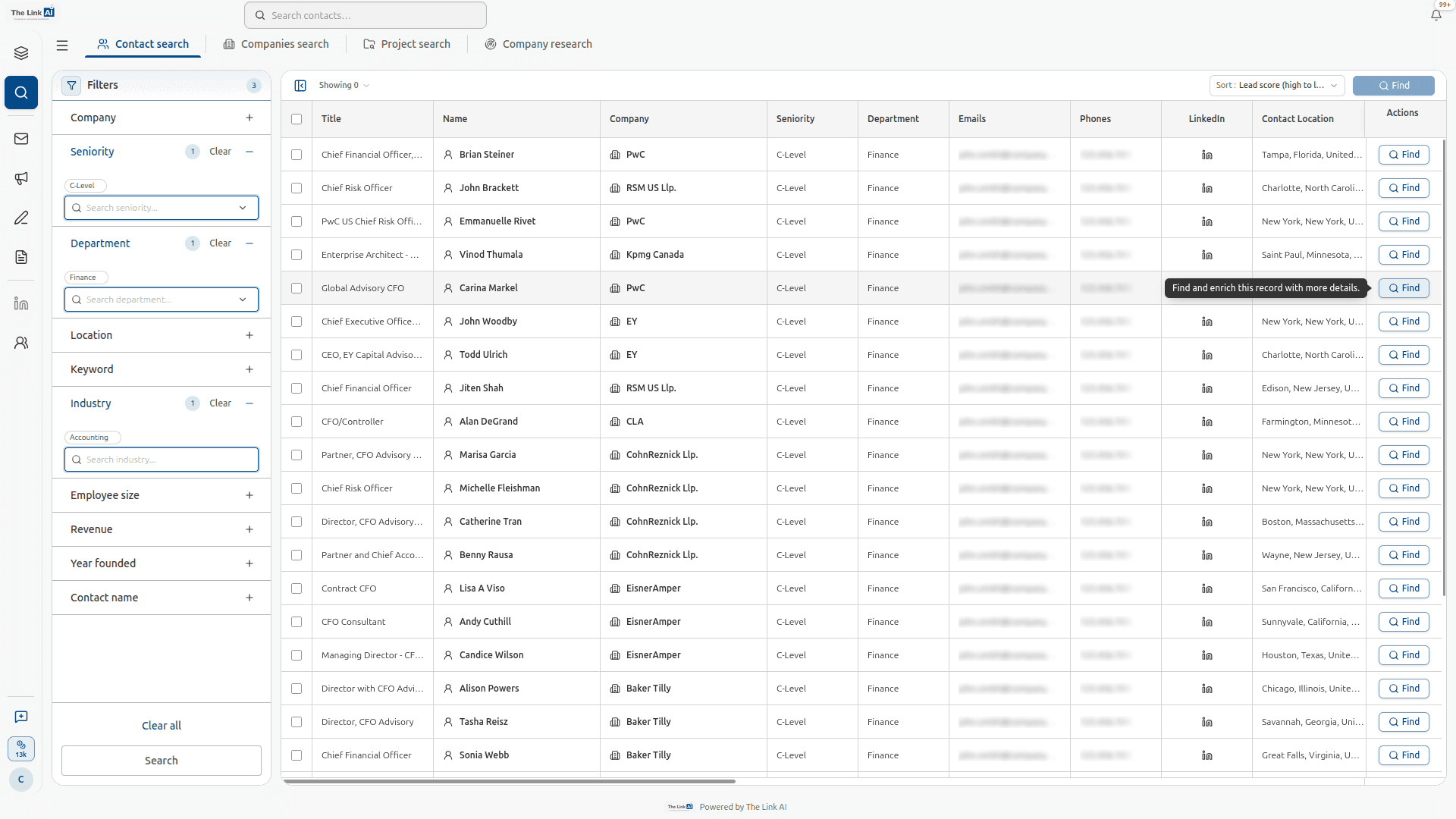1456x819 pixels.
Task: Expand the Employee size filter
Action: pyautogui.click(x=249, y=495)
